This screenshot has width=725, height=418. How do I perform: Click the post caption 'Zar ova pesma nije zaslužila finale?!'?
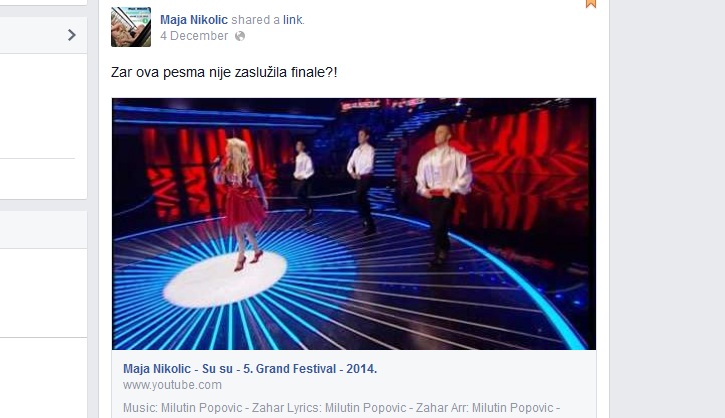224,73
